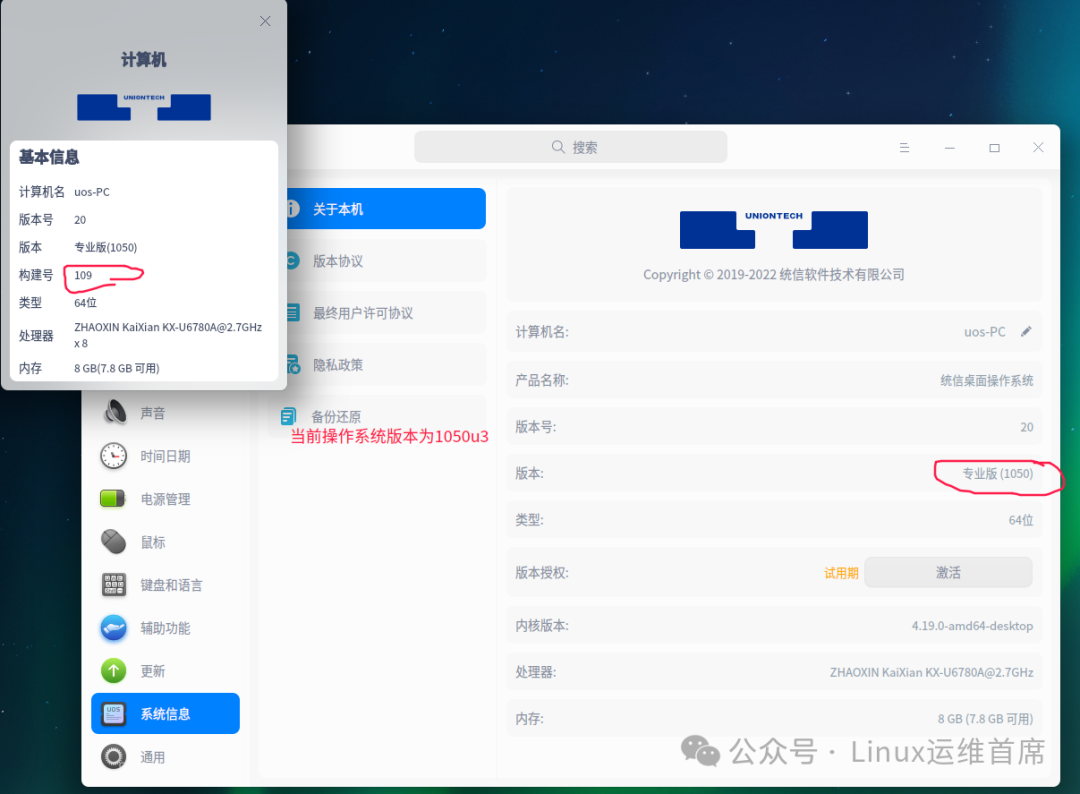Open Keyboard and Language (键盘和语言) settings
The height and width of the screenshot is (794, 1080).
coord(165,585)
